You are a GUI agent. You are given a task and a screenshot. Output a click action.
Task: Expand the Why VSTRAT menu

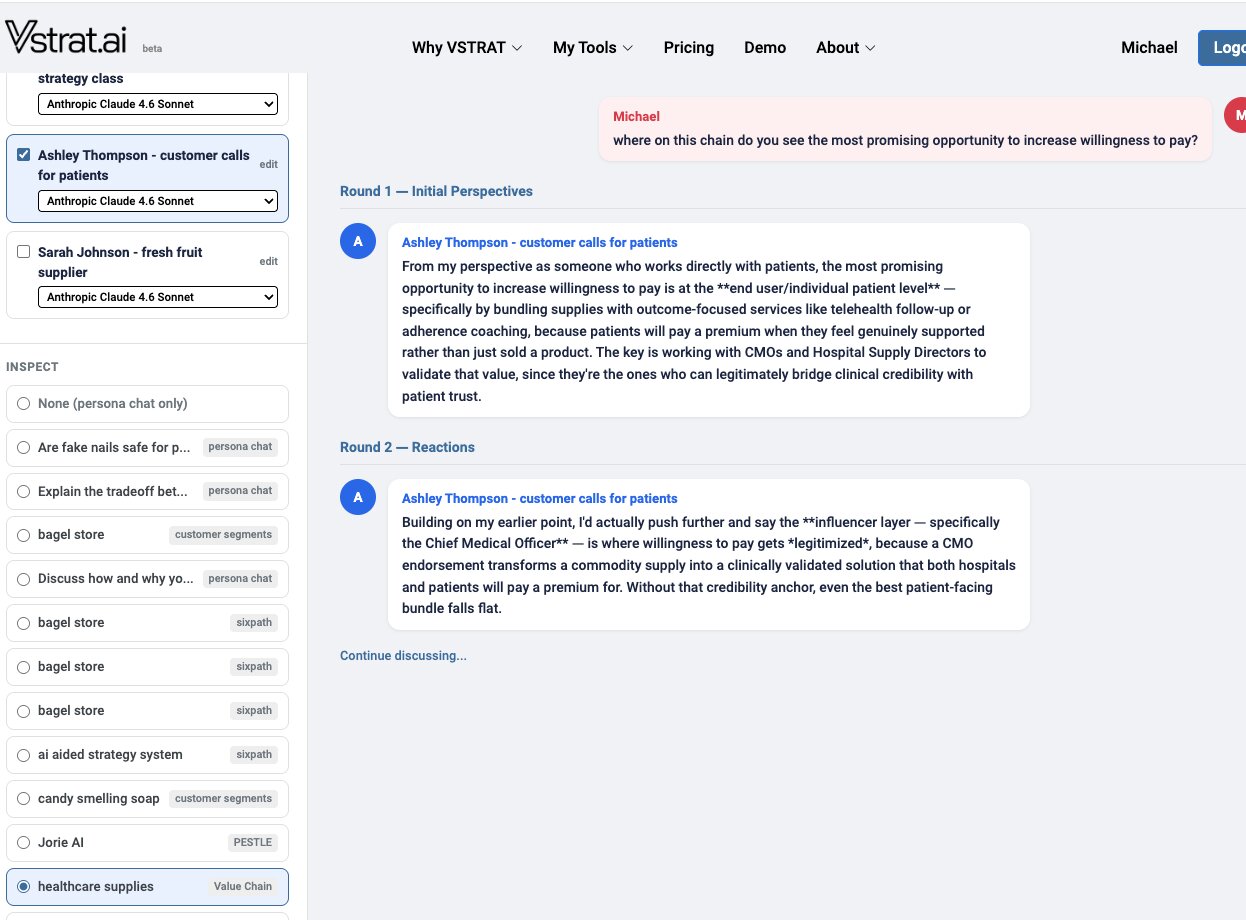coord(467,48)
